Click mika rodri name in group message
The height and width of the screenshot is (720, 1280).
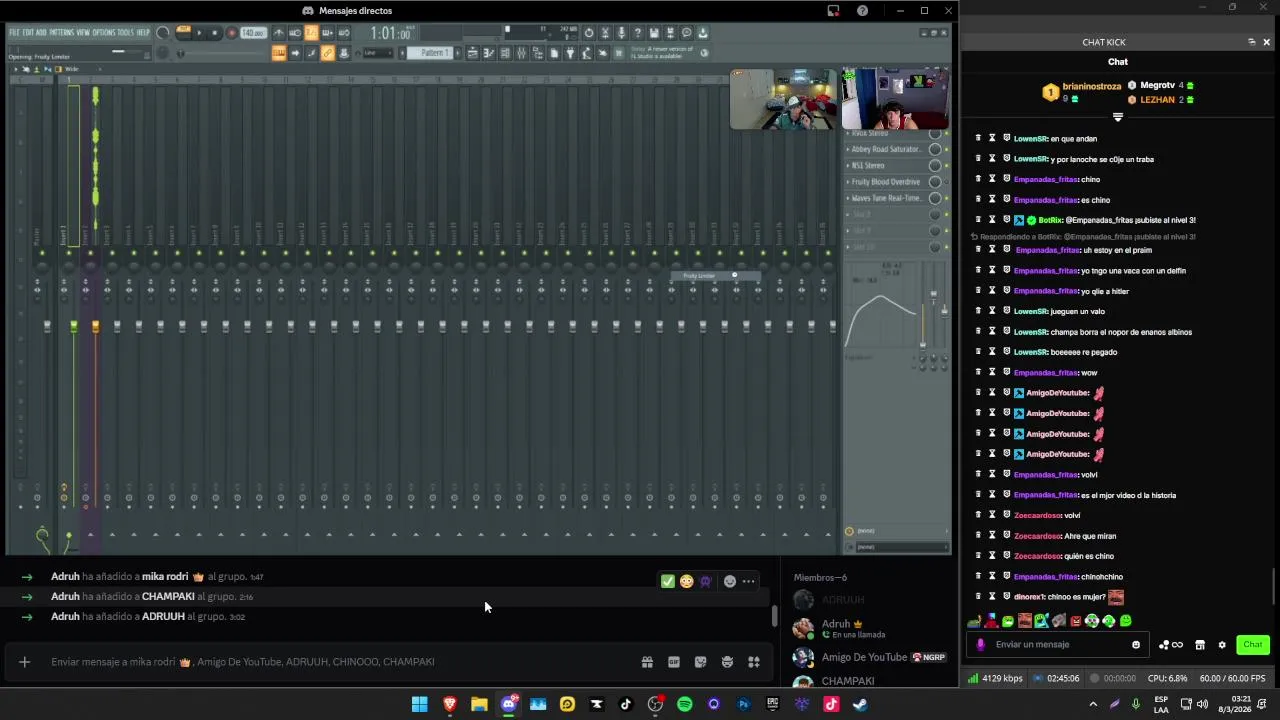(165, 577)
